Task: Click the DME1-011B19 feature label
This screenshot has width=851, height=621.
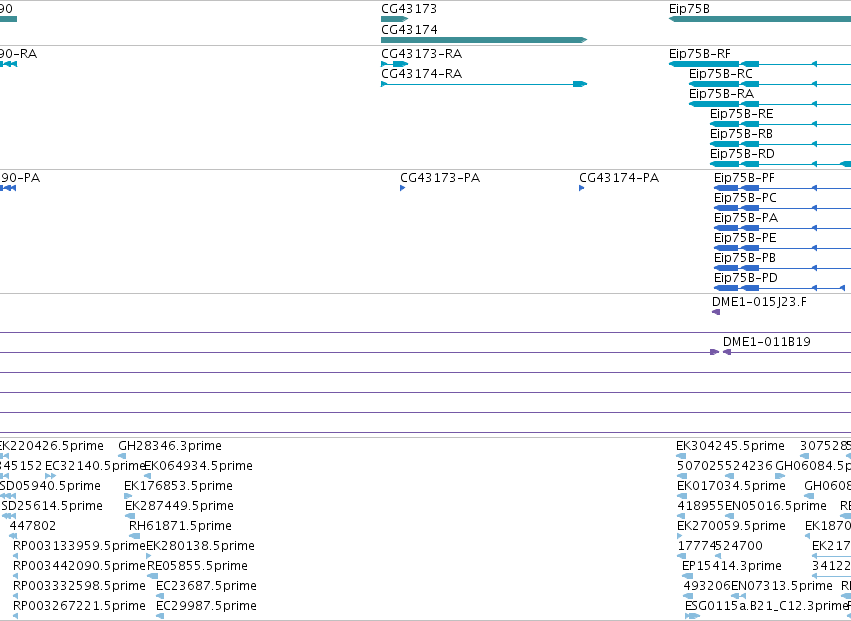Action: (766, 342)
